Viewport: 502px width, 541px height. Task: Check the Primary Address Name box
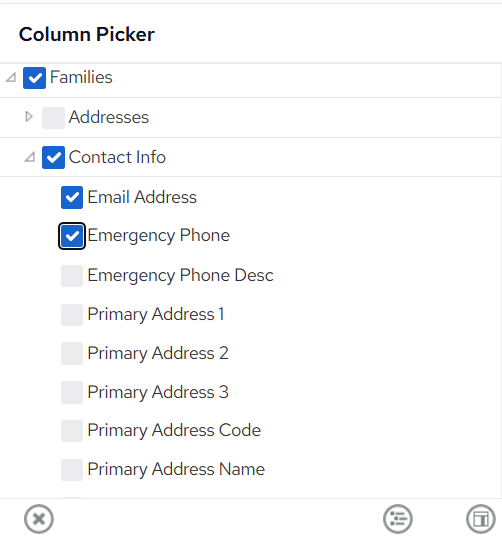coord(72,470)
